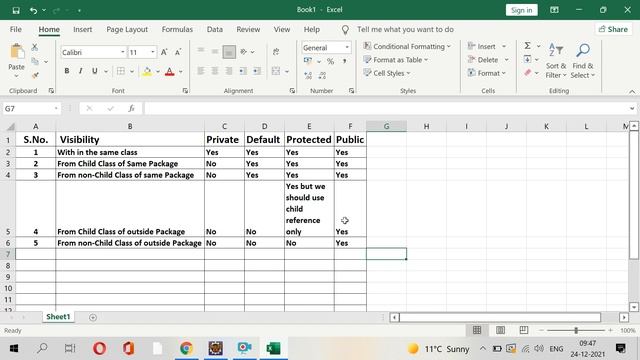The height and width of the screenshot is (360, 640).
Task: Open Sort & Filter menu
Action: pyautogui.click(x=556, y=61)
